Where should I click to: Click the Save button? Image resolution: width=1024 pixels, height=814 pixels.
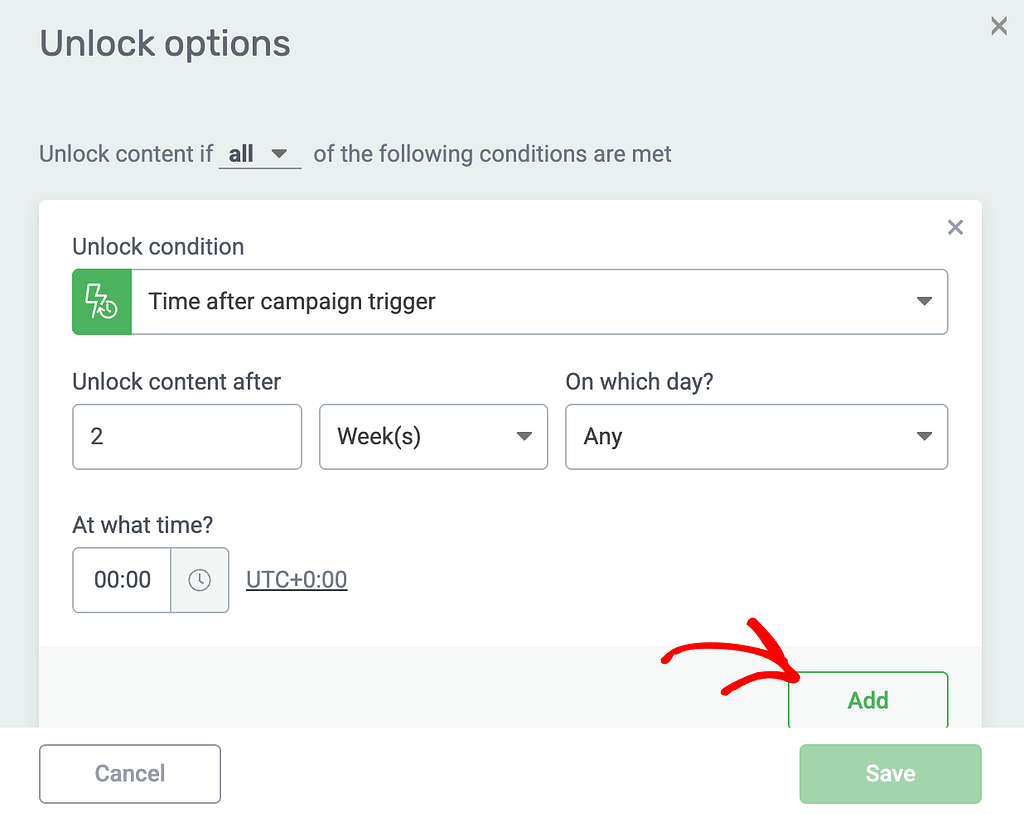[890, 773]
